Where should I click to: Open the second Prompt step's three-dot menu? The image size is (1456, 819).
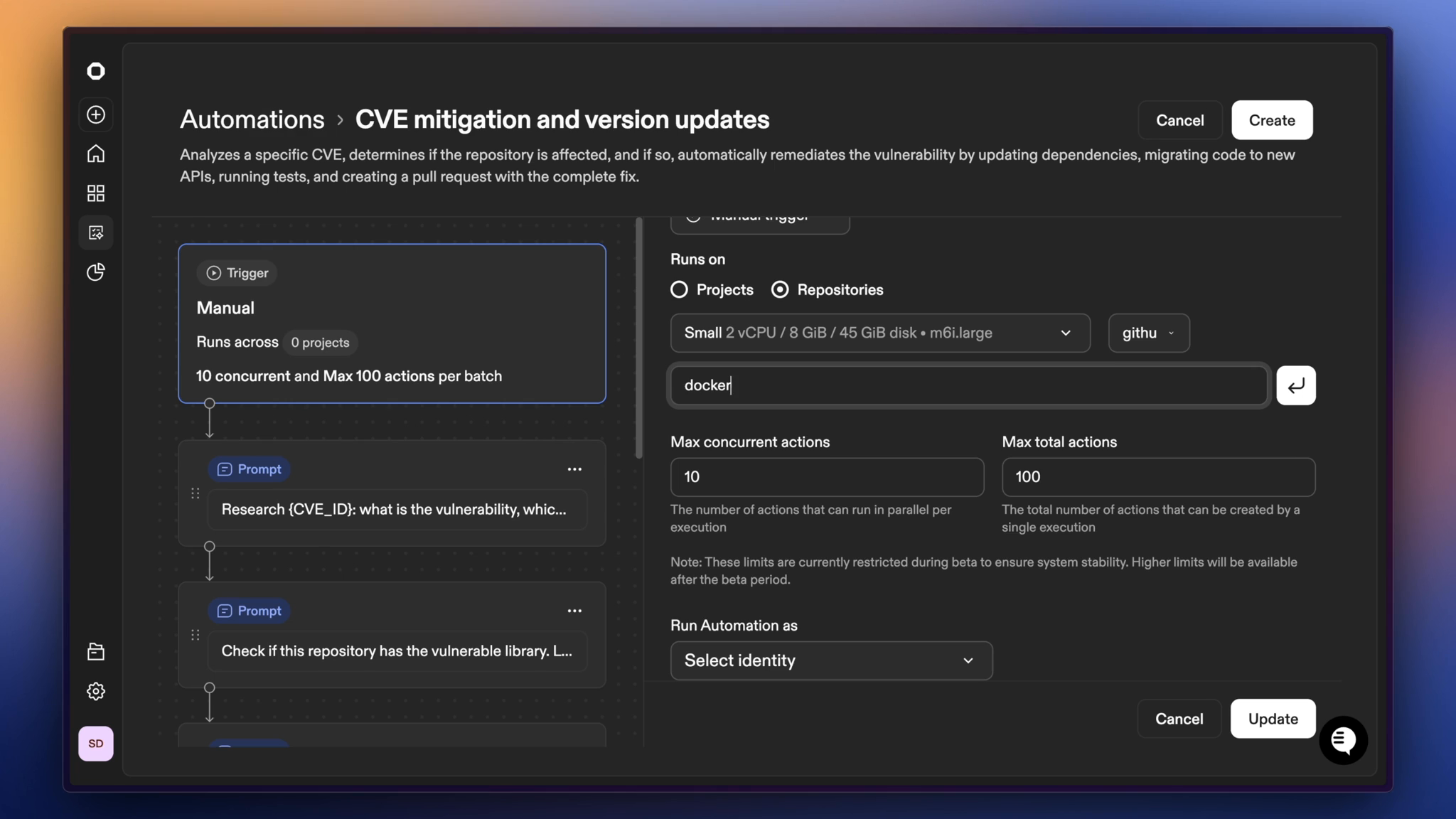[x=574, y=611]
